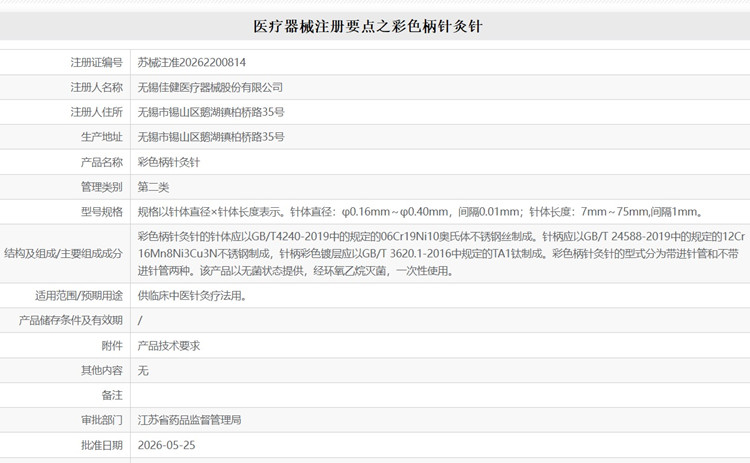Click the page title 医疗器械注册要点之彩色柄针灸针
This screenshot has width=750, height=463.
367,26
